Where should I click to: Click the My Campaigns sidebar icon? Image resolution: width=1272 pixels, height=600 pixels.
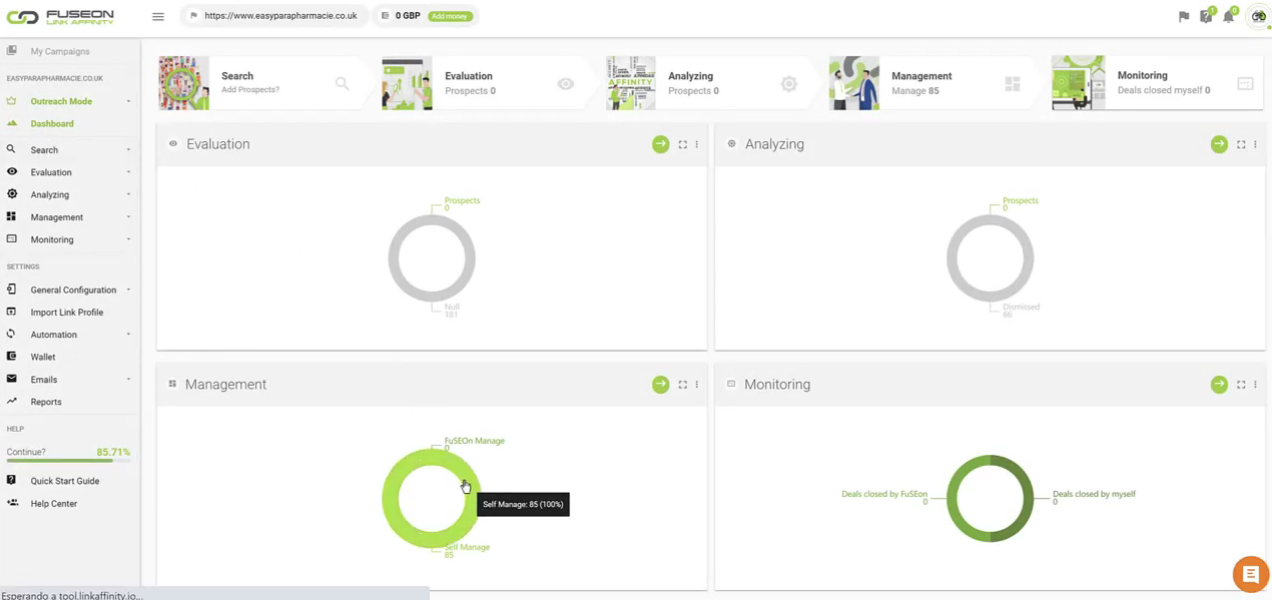click(x=12, y=51)
